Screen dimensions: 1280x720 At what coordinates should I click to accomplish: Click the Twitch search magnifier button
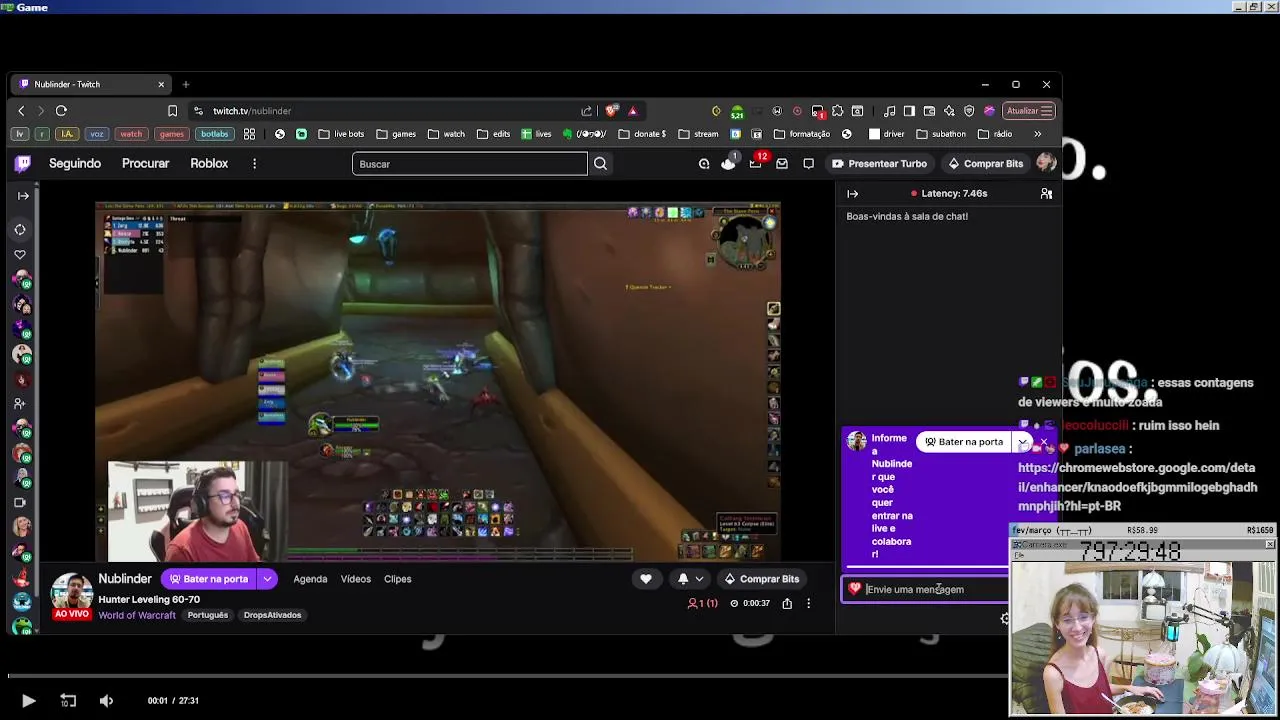[600, 164]
